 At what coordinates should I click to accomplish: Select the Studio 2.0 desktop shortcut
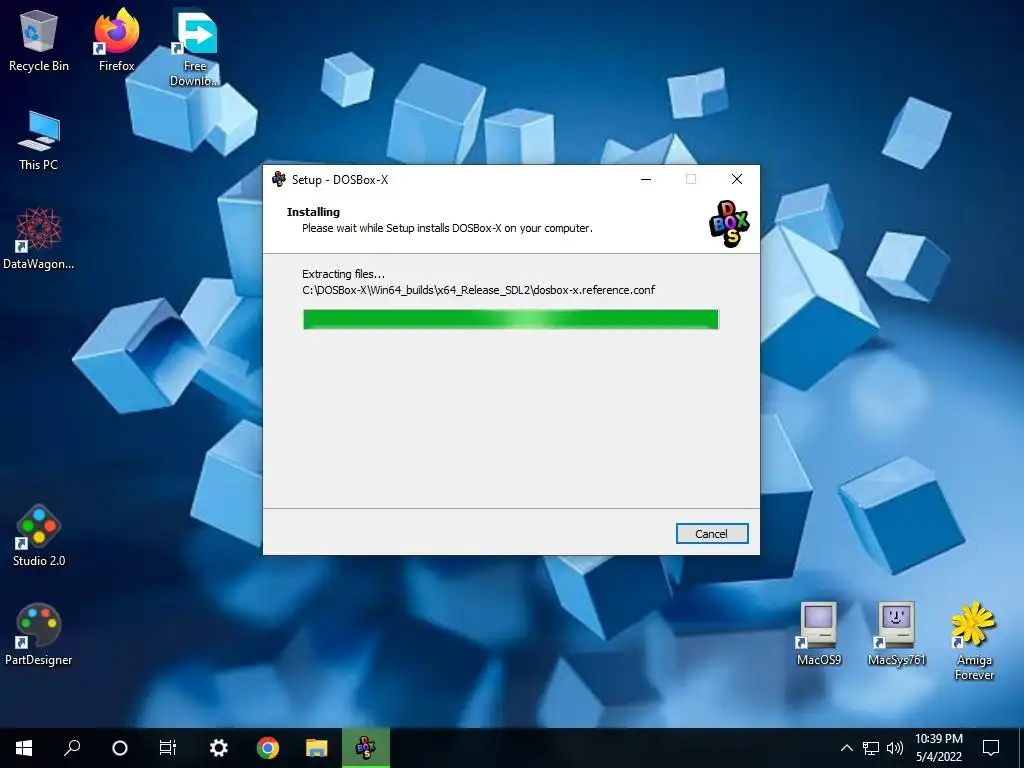[x=39, y=536]
